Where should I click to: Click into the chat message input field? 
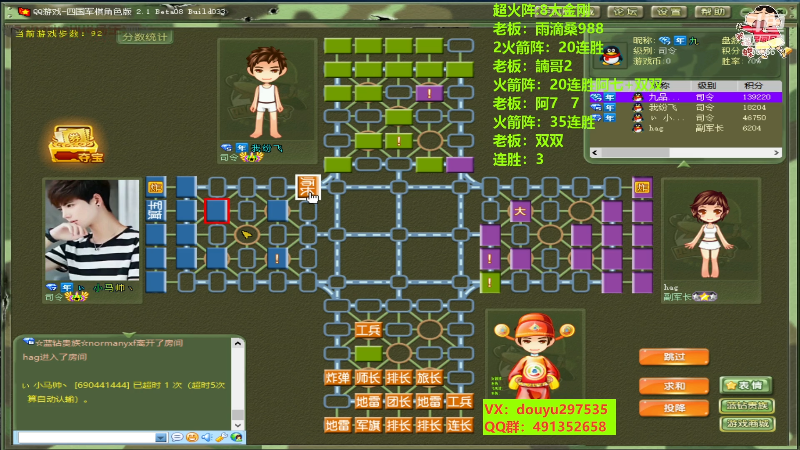[87, 437]
